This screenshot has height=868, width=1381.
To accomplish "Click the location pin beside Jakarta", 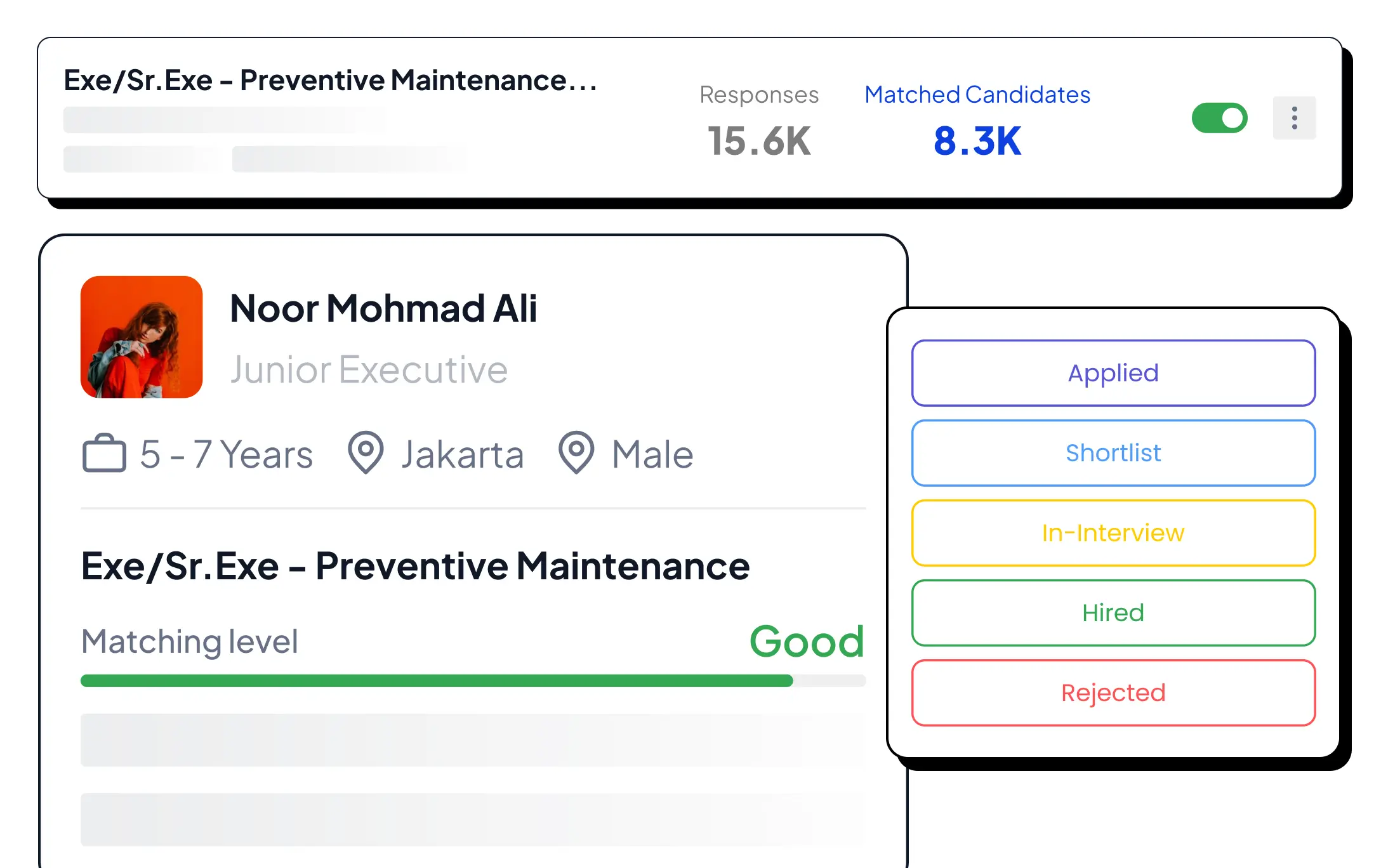I will [366, 453].
